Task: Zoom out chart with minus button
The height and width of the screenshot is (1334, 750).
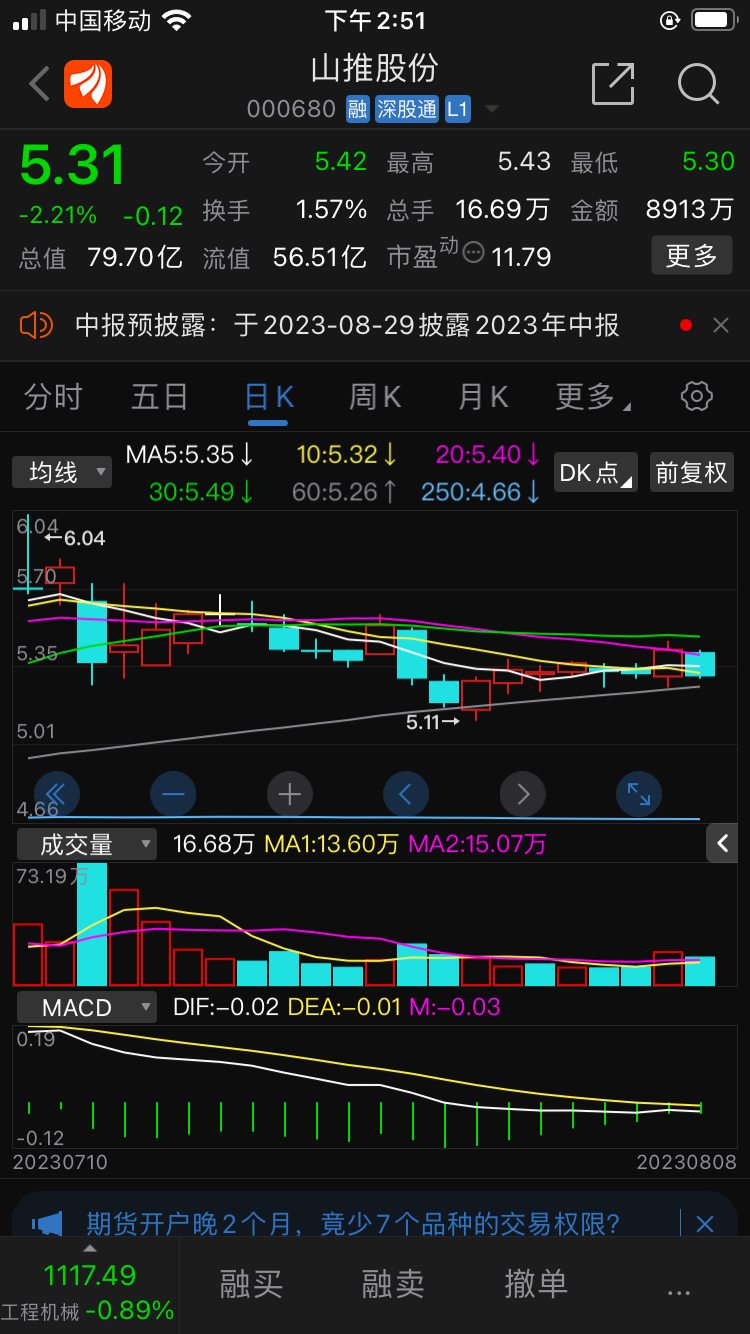Action: (173, 795)
